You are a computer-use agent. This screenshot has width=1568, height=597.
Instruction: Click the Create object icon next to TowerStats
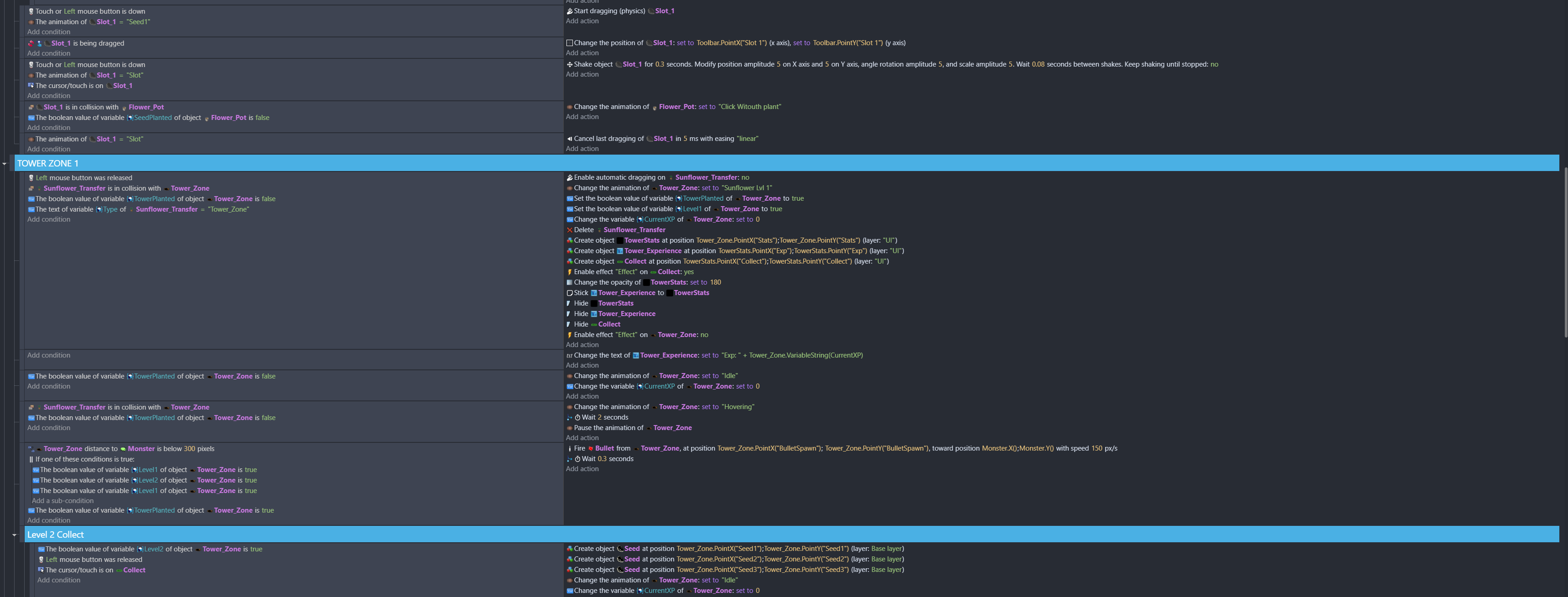[569, 240]
